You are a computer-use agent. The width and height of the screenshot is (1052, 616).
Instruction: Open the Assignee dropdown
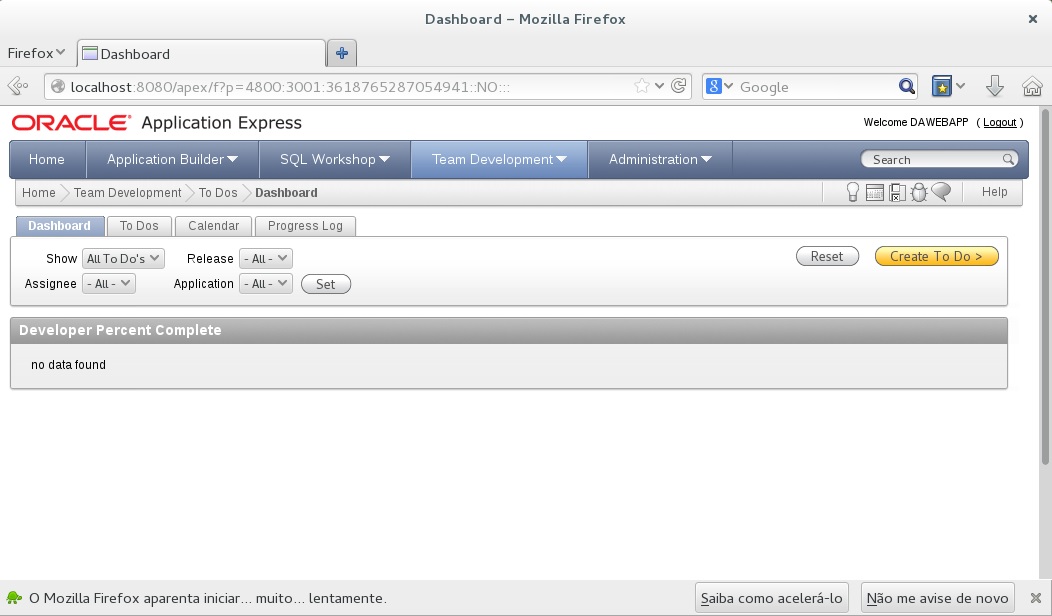(109, 284)
